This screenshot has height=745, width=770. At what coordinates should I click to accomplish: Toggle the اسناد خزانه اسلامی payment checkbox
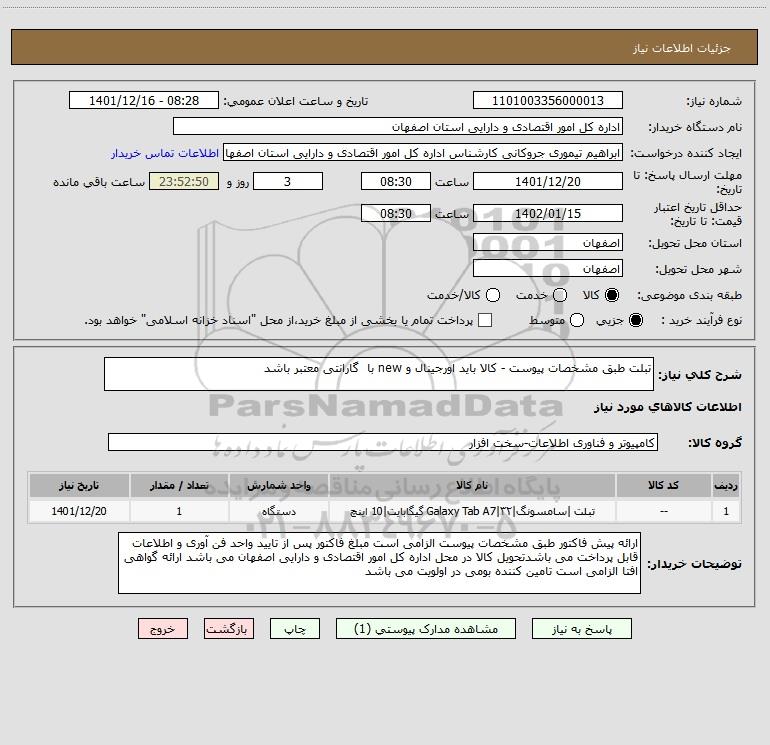click(x=485, y=320)
